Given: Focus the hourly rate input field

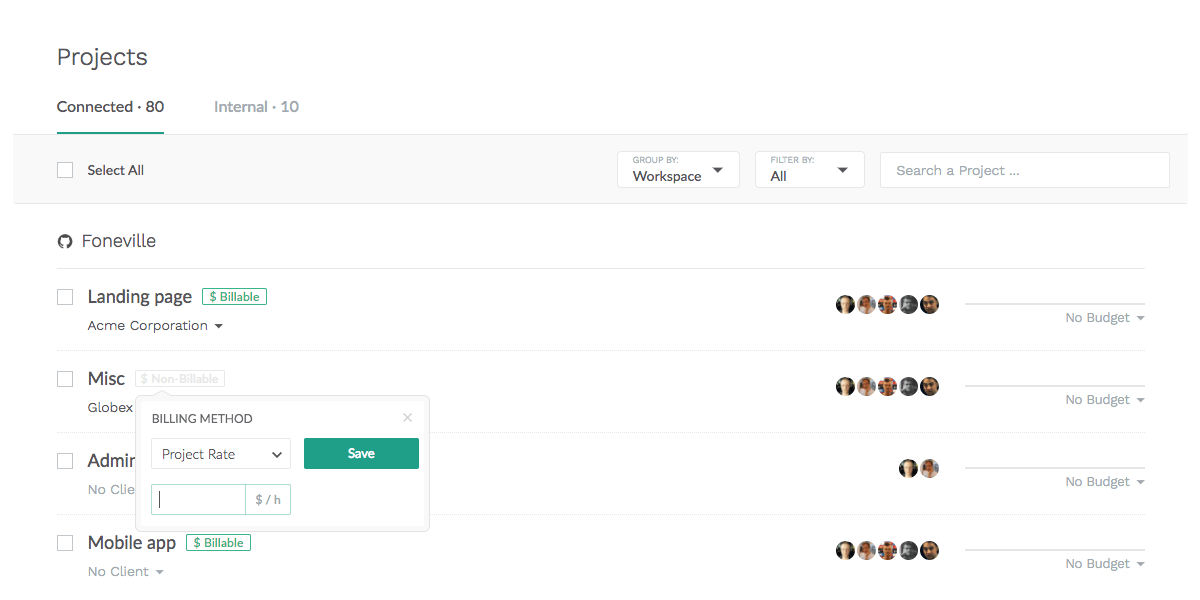Looking at the screenshot, I should 198,499.
